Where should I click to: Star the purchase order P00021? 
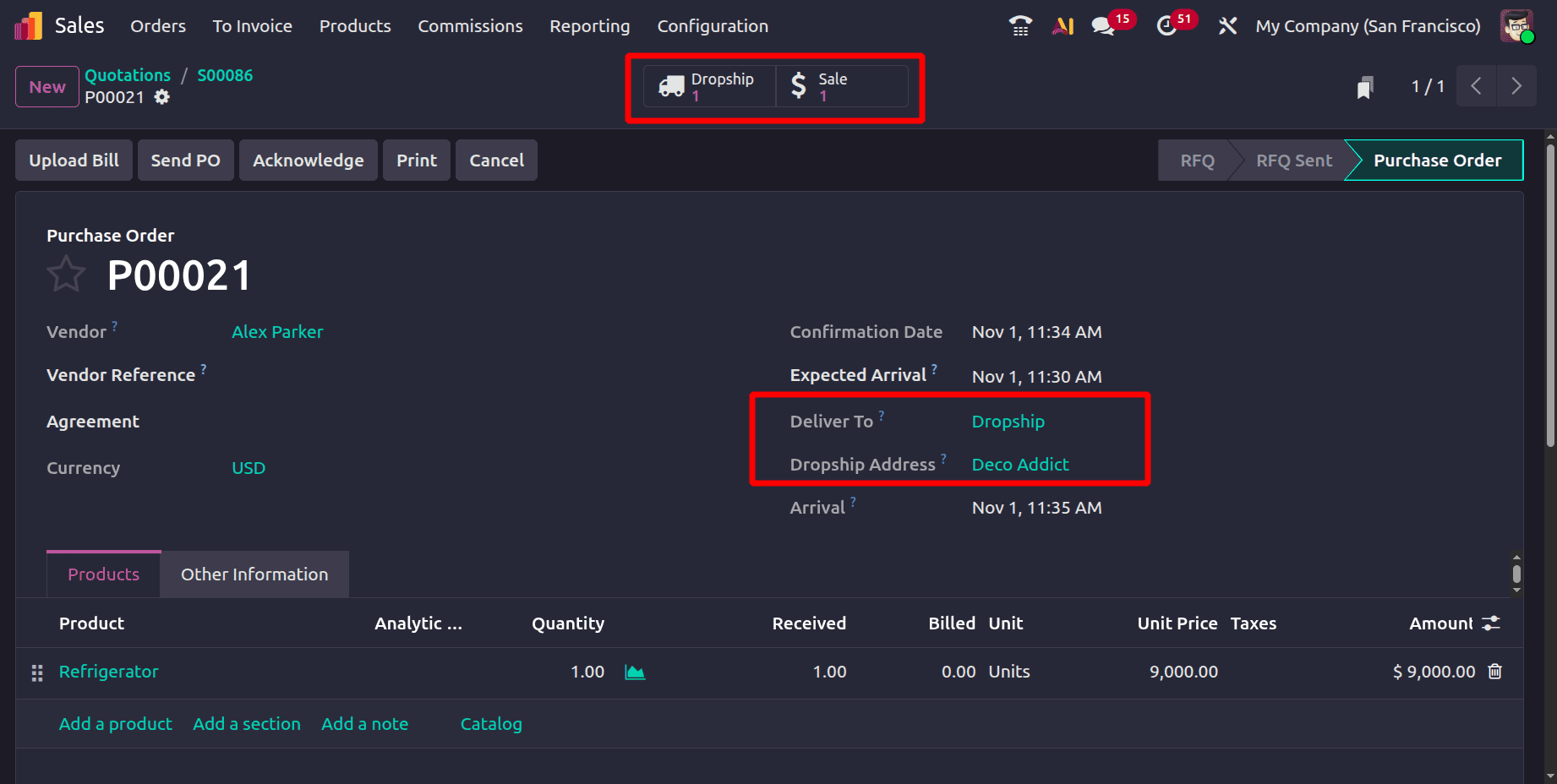coord(66,274)
